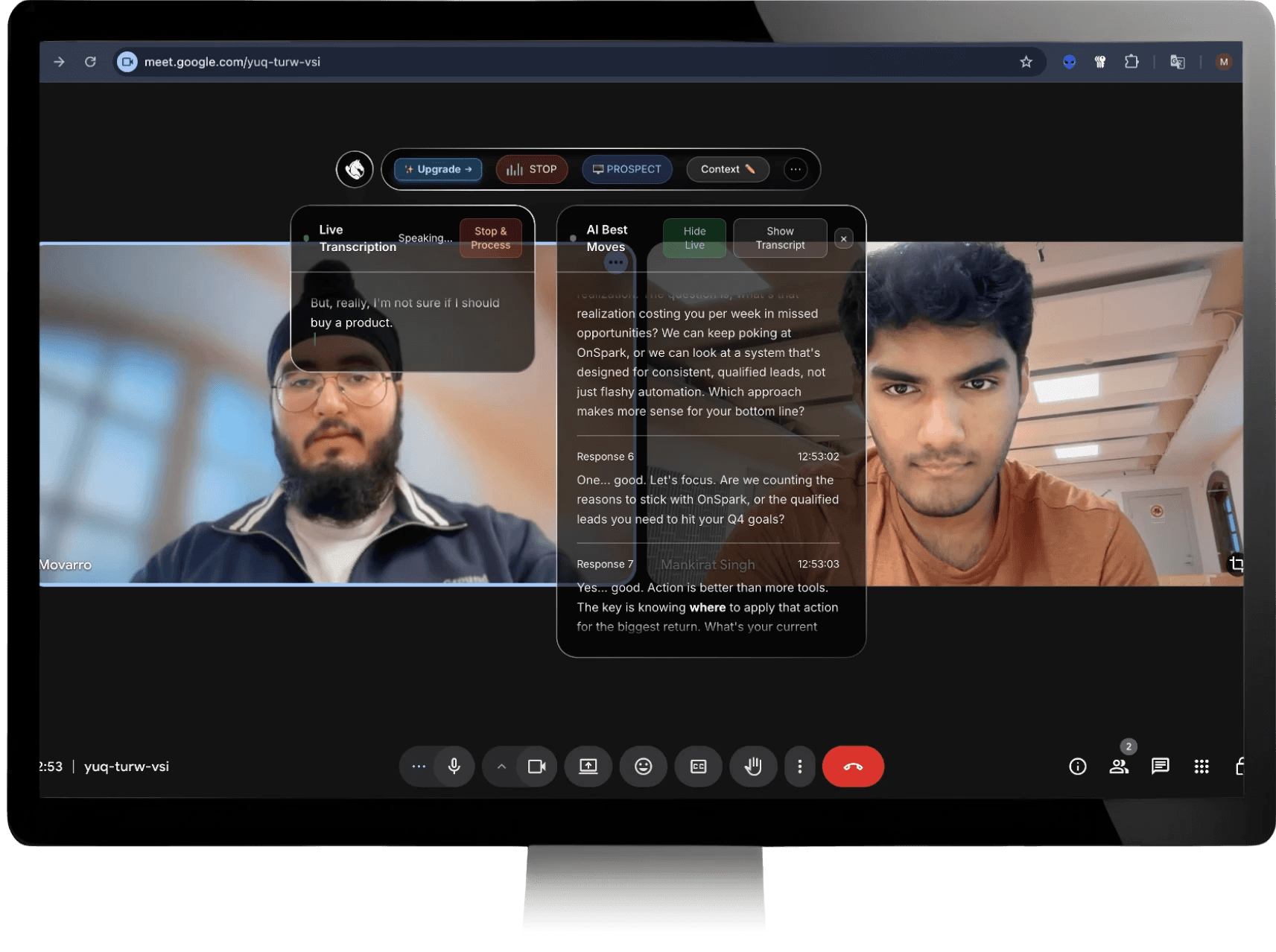Click the Response 7 text starting "Yes... good."
The image size is (1276, 952).
708,607
